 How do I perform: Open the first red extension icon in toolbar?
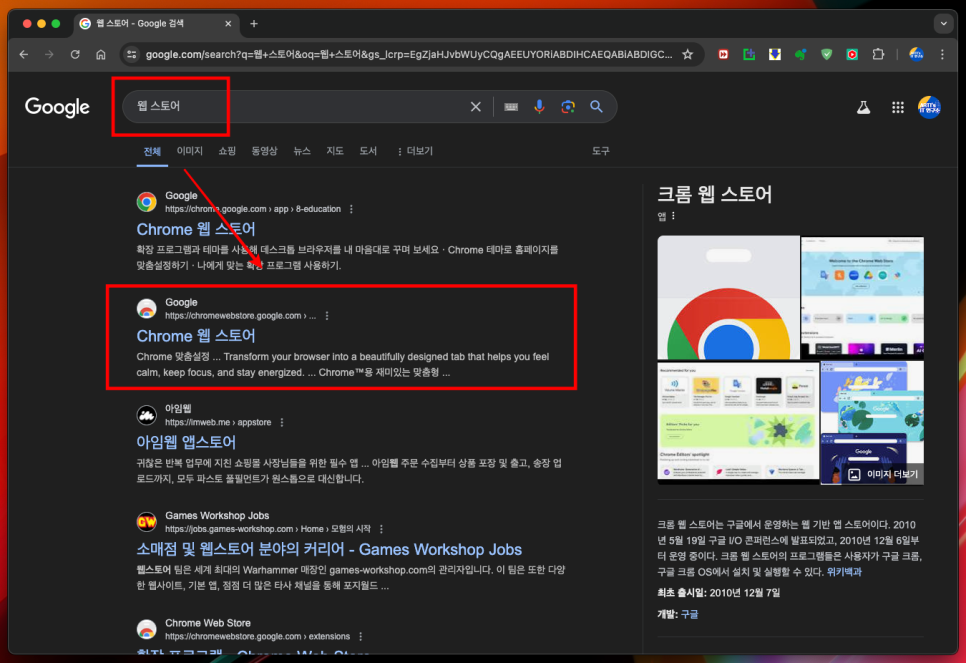(723, 55)
